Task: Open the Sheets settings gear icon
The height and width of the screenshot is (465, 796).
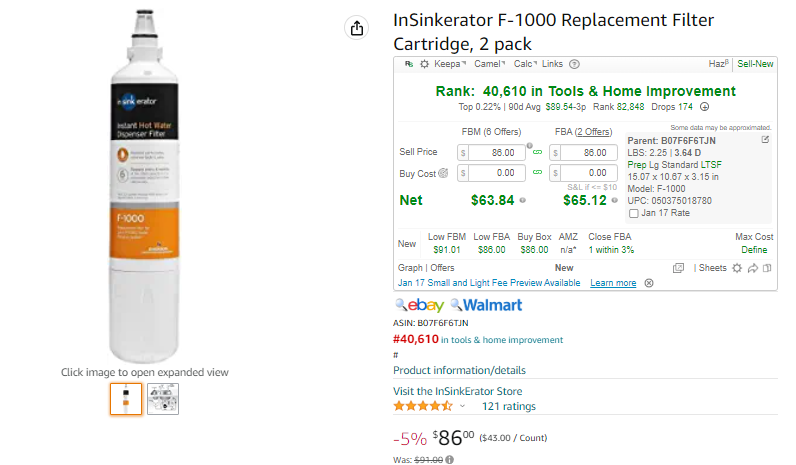Action: point(737,268)
